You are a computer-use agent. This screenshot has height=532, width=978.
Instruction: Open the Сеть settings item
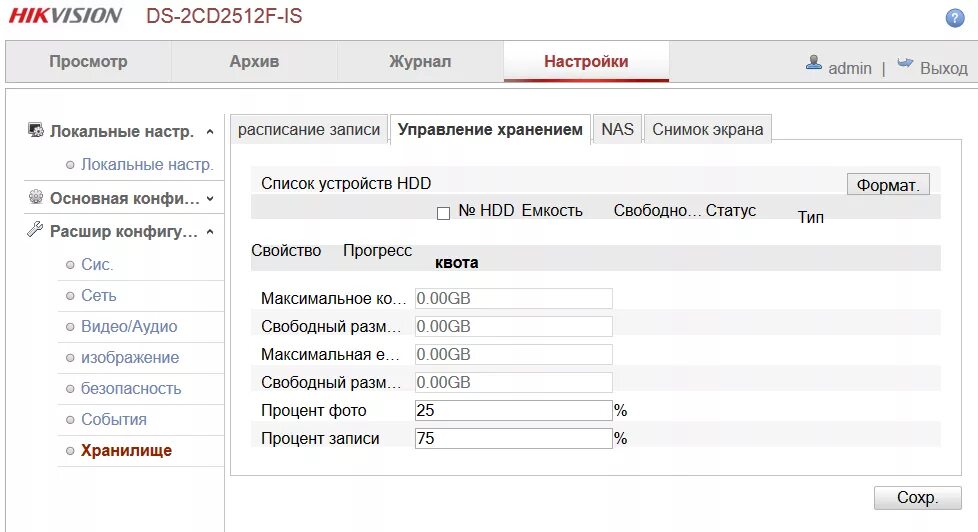(x=99, y=296)
